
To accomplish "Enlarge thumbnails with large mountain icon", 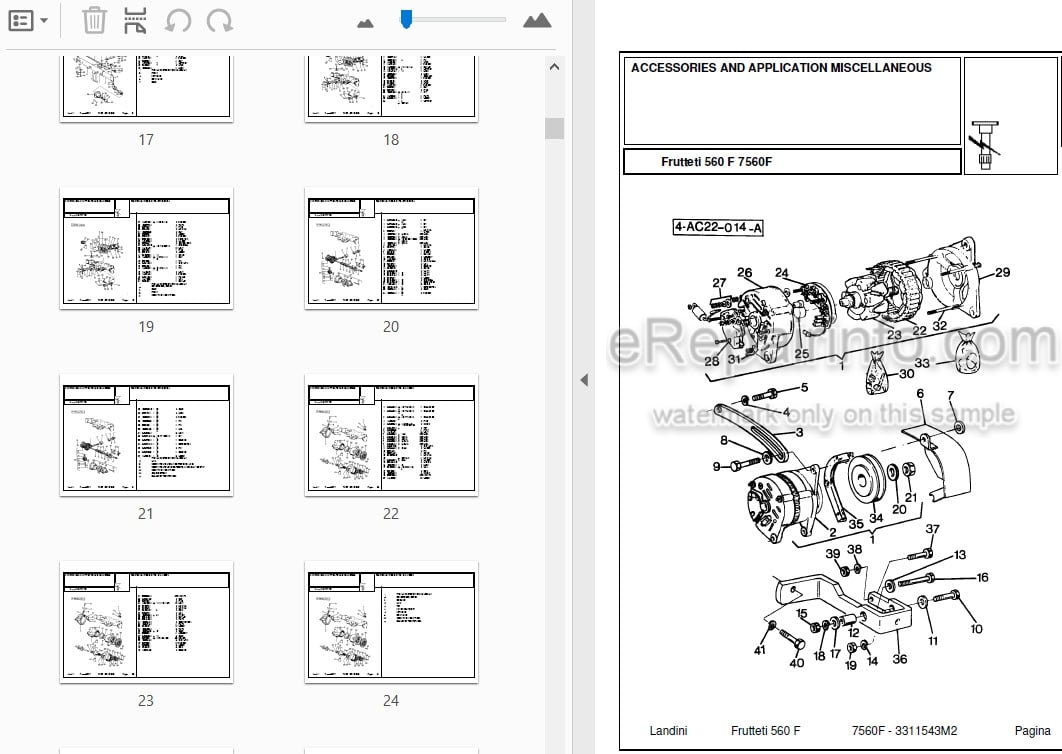I will (537, 20).
